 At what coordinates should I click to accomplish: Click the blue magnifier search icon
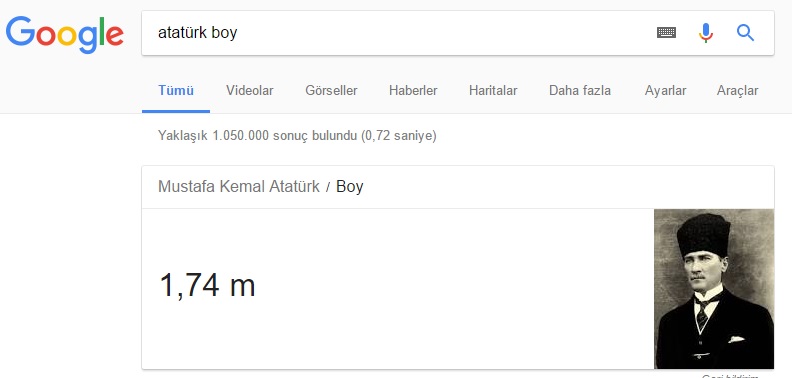pos(745,33)
